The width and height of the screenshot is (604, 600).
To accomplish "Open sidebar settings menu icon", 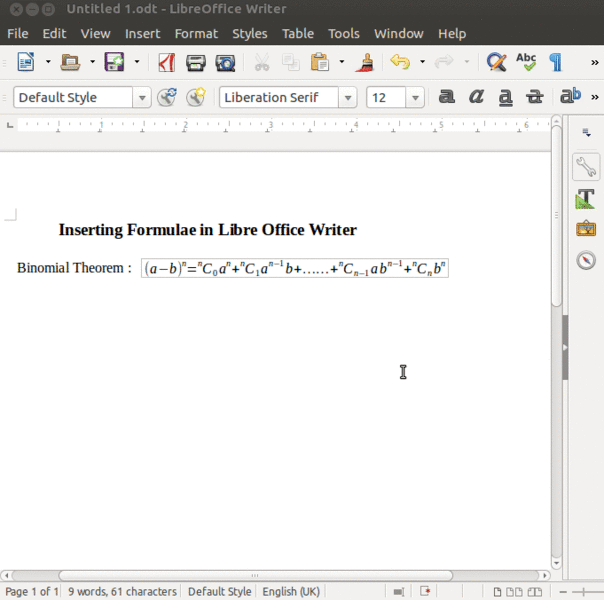I will pos(586,133).
